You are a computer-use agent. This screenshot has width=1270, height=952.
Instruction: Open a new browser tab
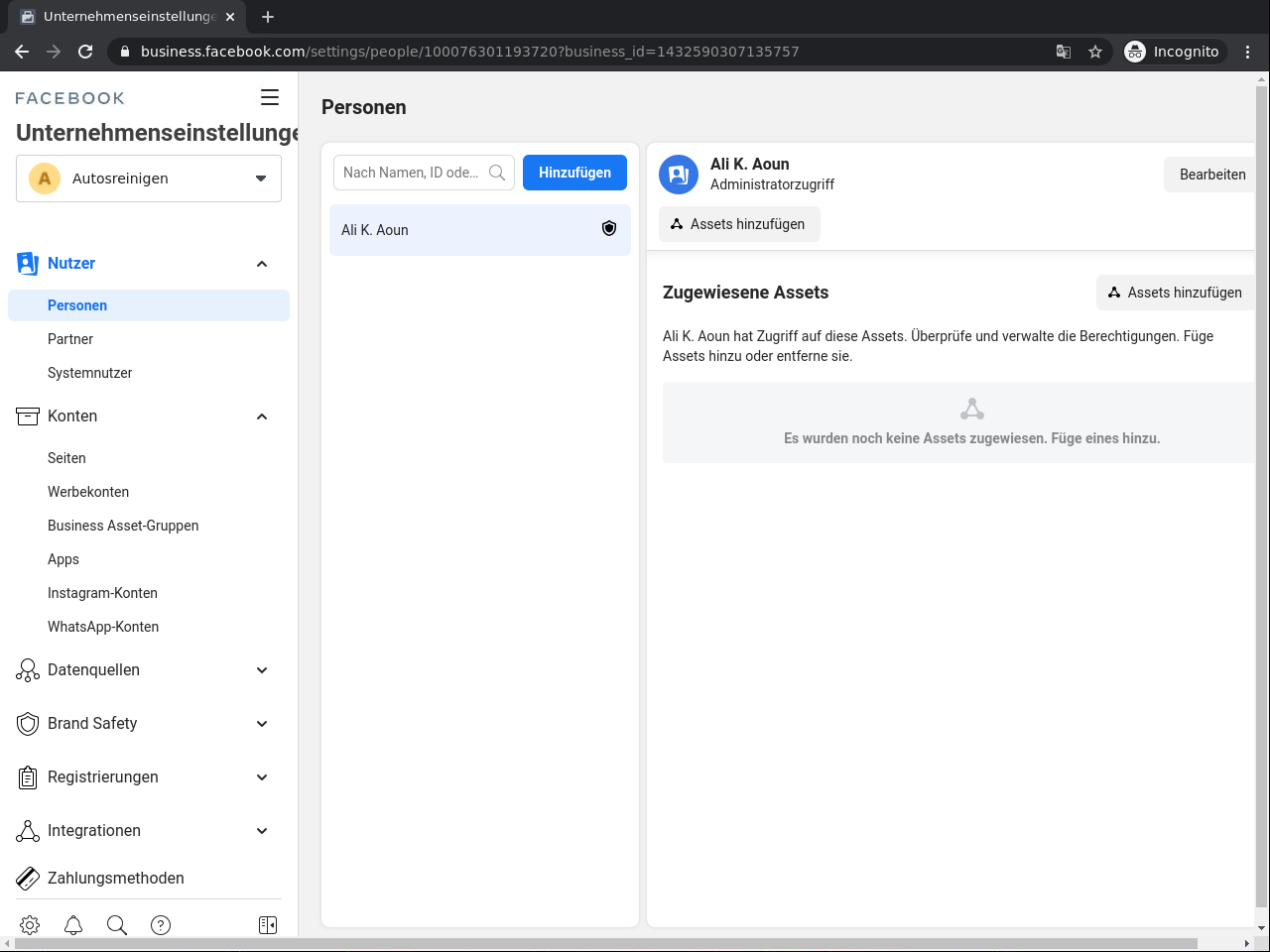[x=268, y=17]
